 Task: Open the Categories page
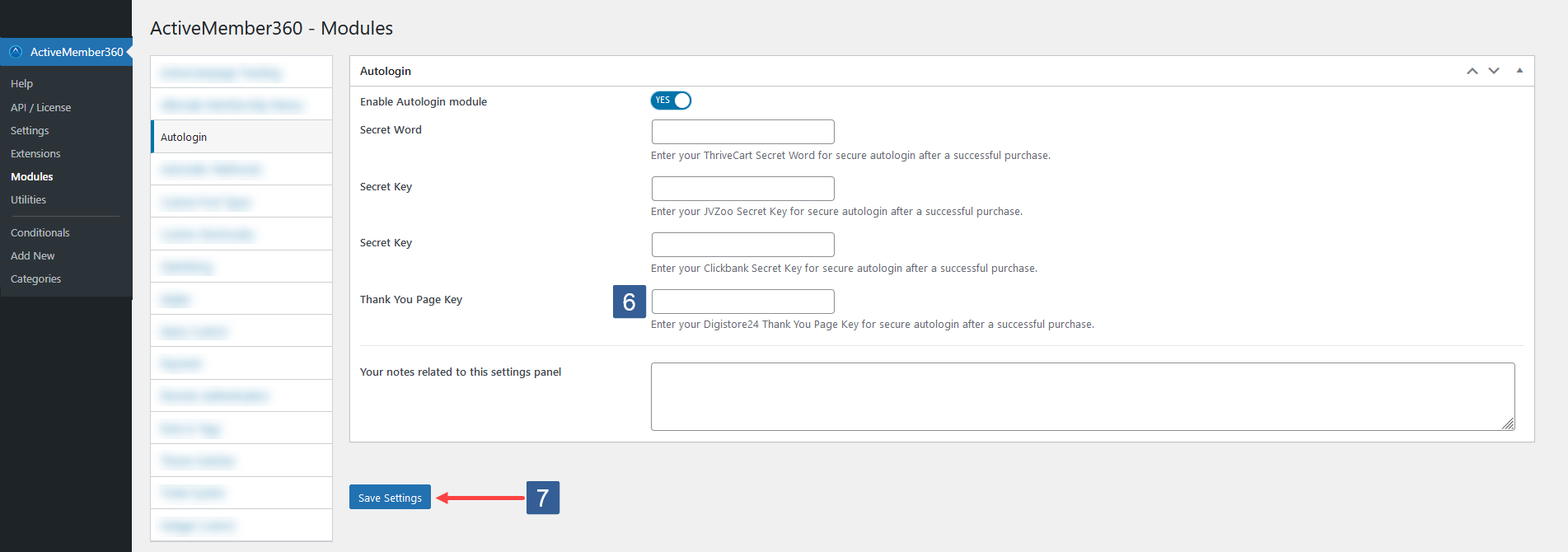(x=35, y=278)
